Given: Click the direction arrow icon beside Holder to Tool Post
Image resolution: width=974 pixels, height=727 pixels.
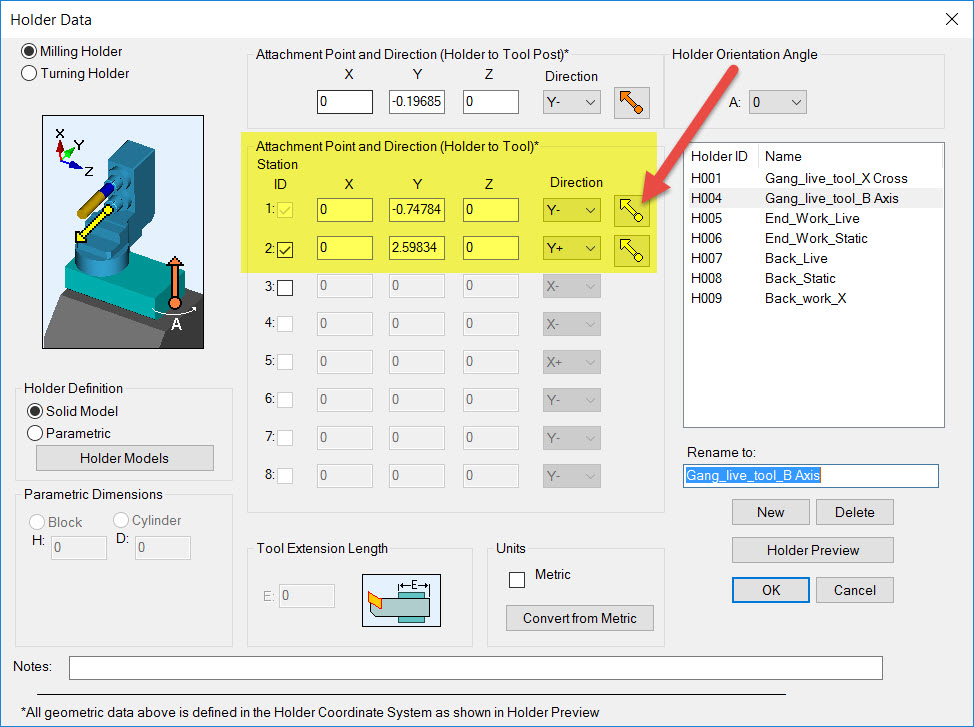Looking at the screenshot, I should click(x=631, y=101).
